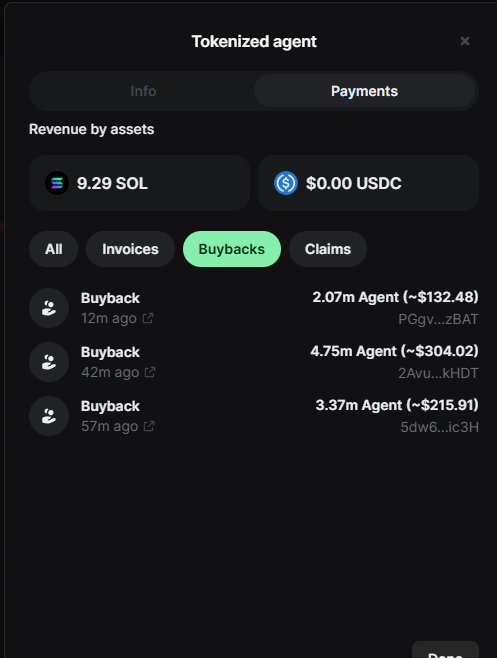Switch to the Info tab
497x658 pixels.
coord(143,91)
